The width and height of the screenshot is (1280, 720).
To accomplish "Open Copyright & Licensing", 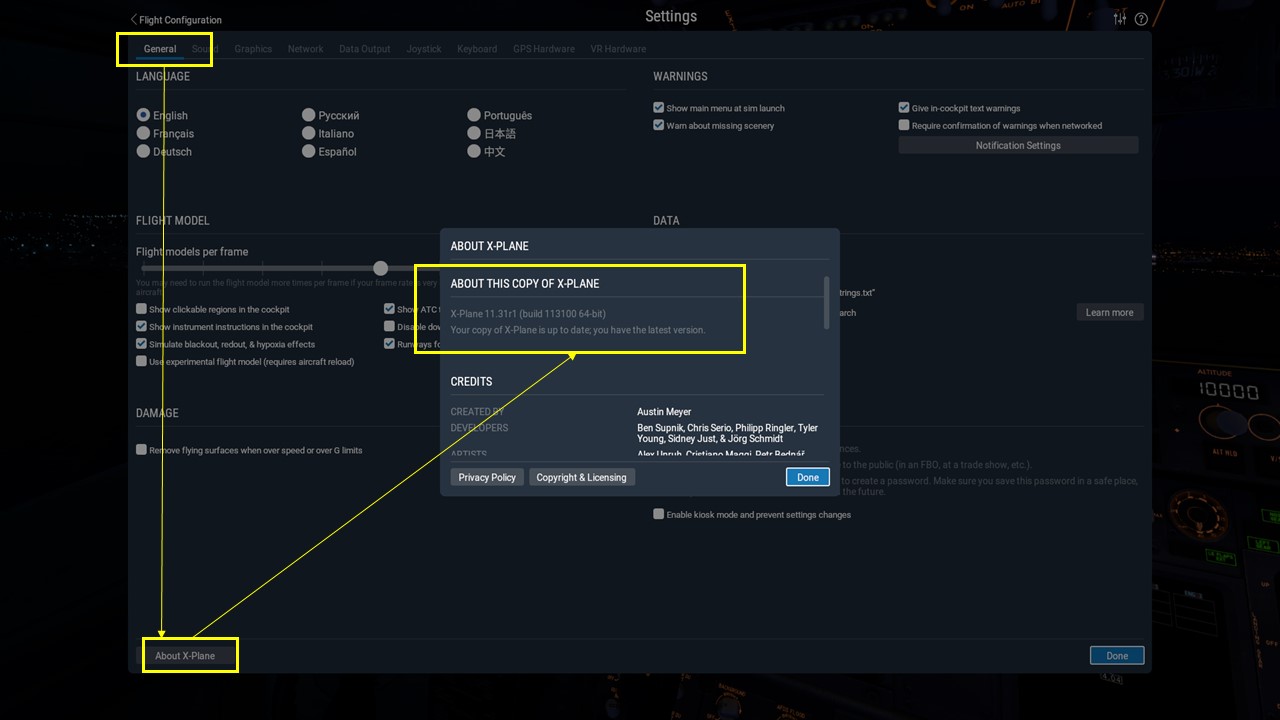I will [x=582, y=477].
